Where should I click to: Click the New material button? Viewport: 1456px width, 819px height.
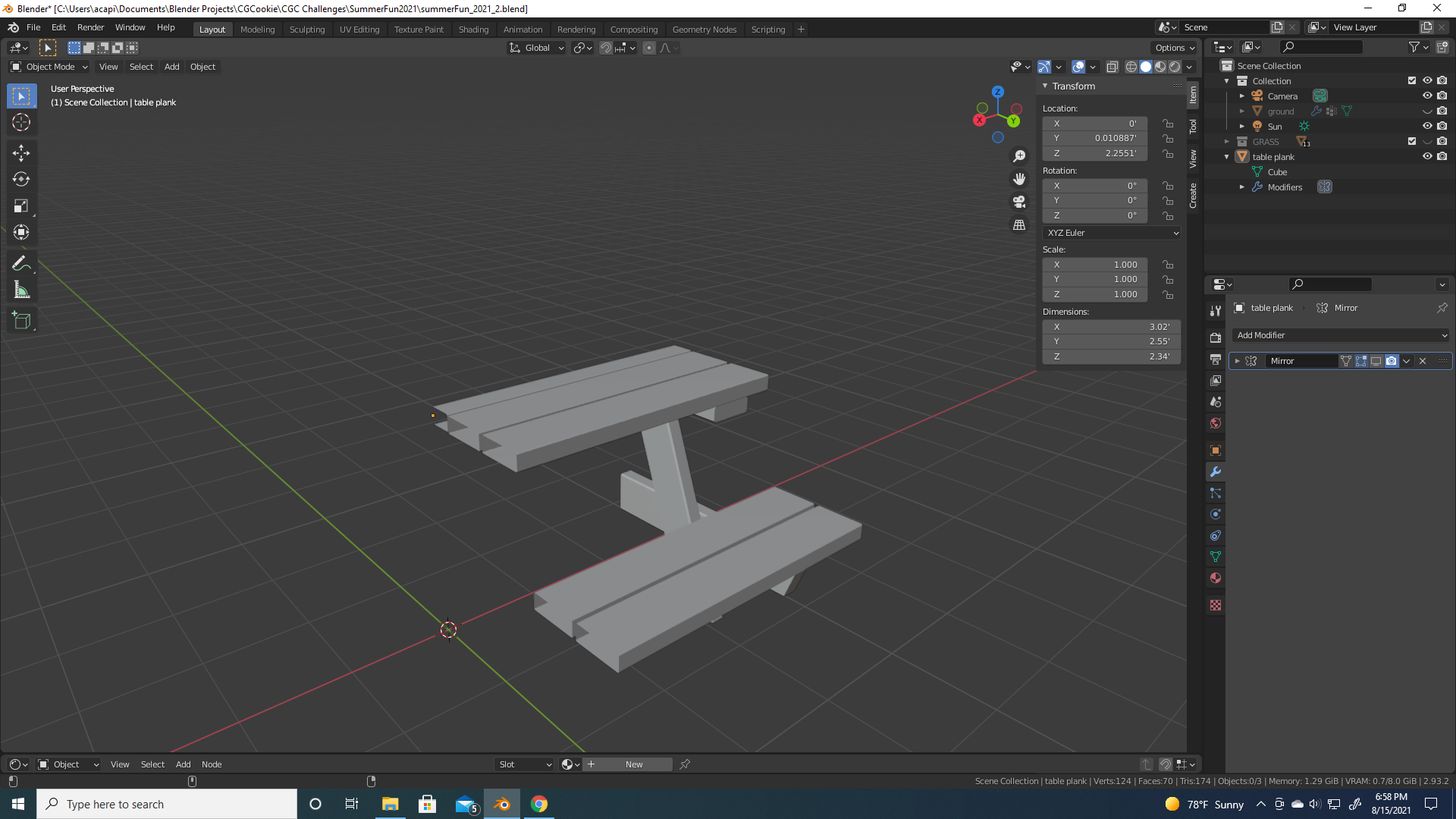click(x=634, y=764)
